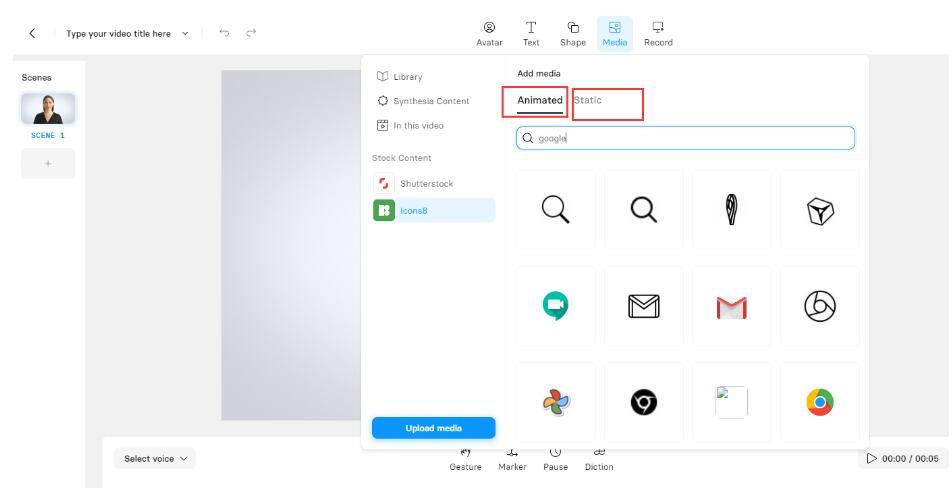Undo the last action
952x488 pixels.
[224, 33]
